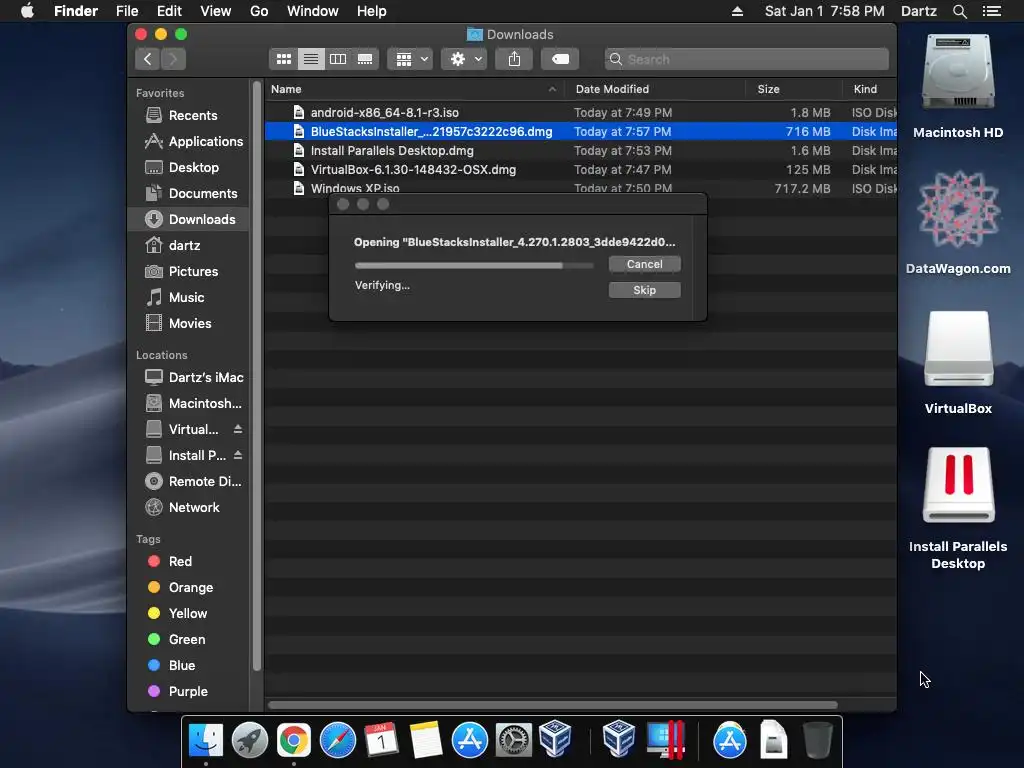Select the Purple tag
The height and width of the screenshot is (768, 1024).
coord(188,692)
